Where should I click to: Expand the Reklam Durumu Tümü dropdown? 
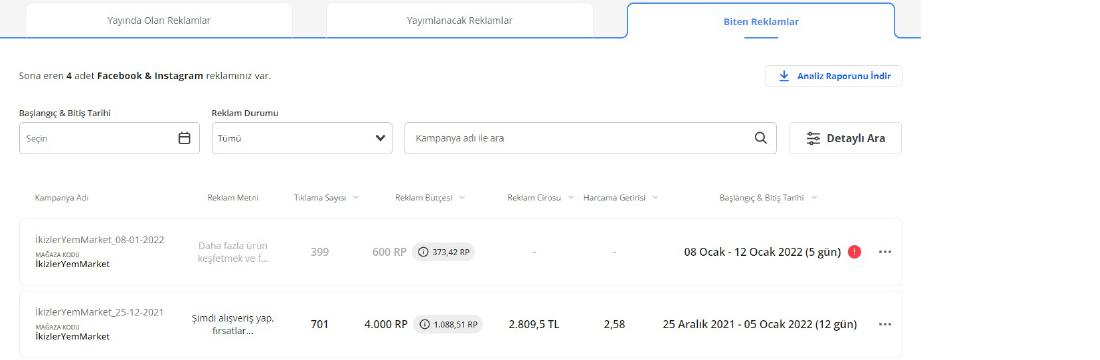click(302, 138)
